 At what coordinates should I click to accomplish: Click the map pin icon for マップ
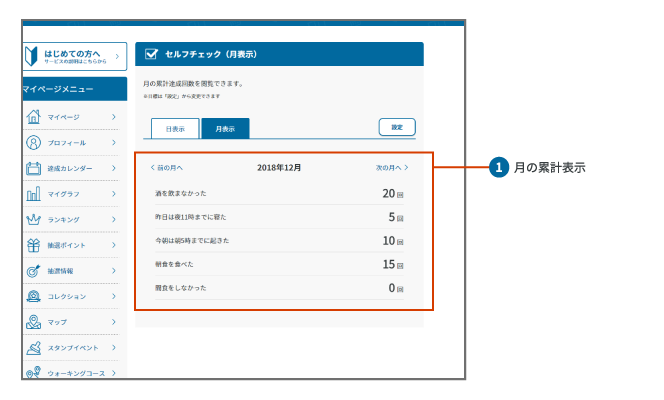[33, 322]
